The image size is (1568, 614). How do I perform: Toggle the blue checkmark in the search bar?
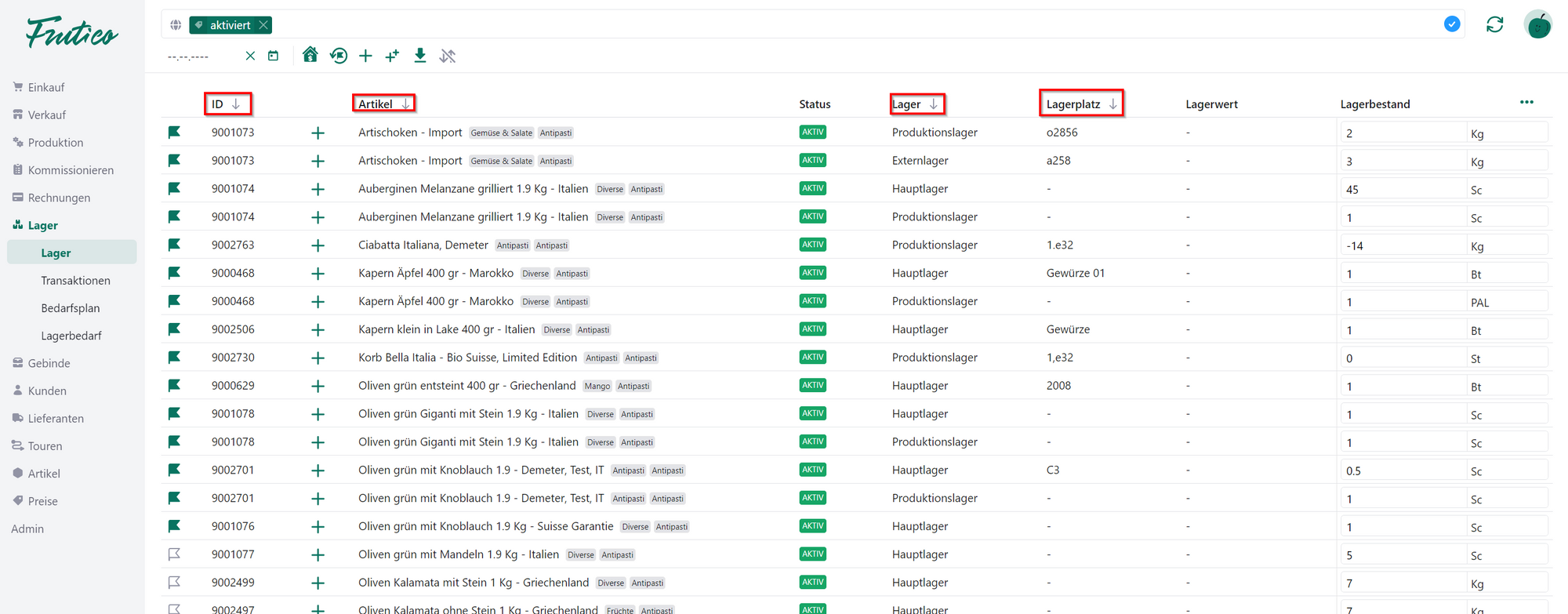(1451, 24)
